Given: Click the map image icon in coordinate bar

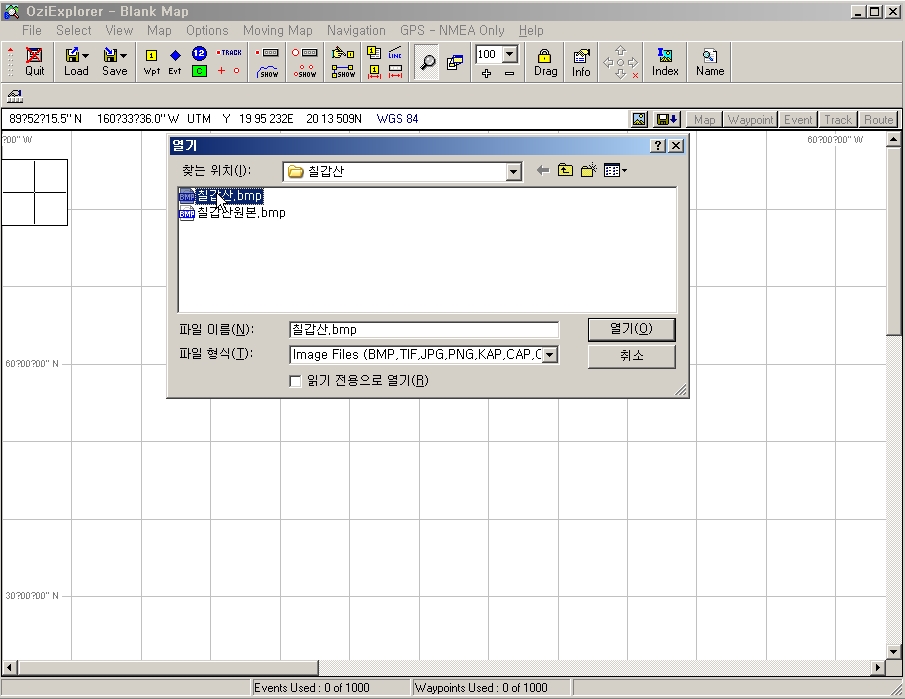Looking at the screenshot, I should point(639,119).
